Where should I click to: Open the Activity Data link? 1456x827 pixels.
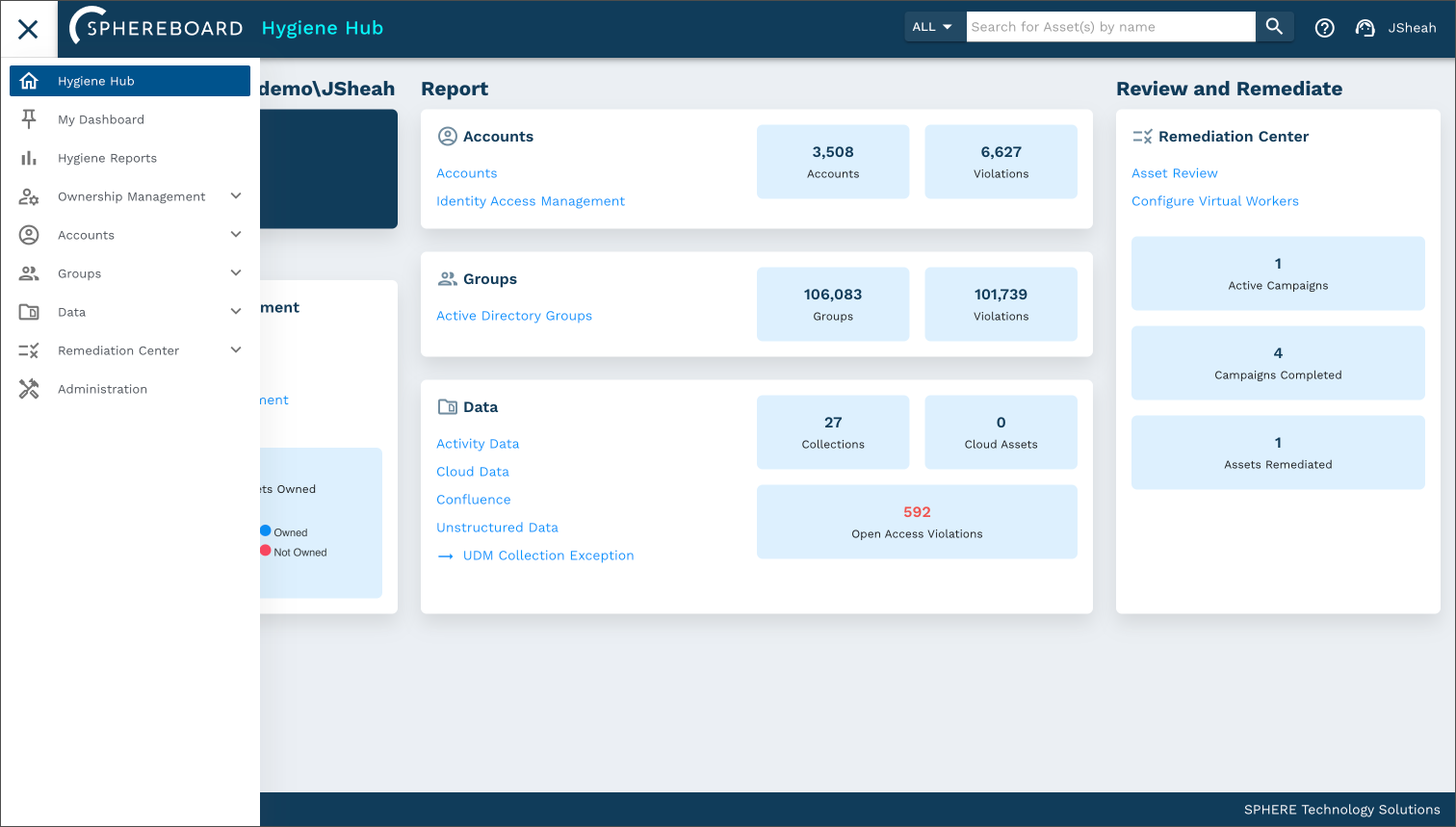[x=478, y=444]
